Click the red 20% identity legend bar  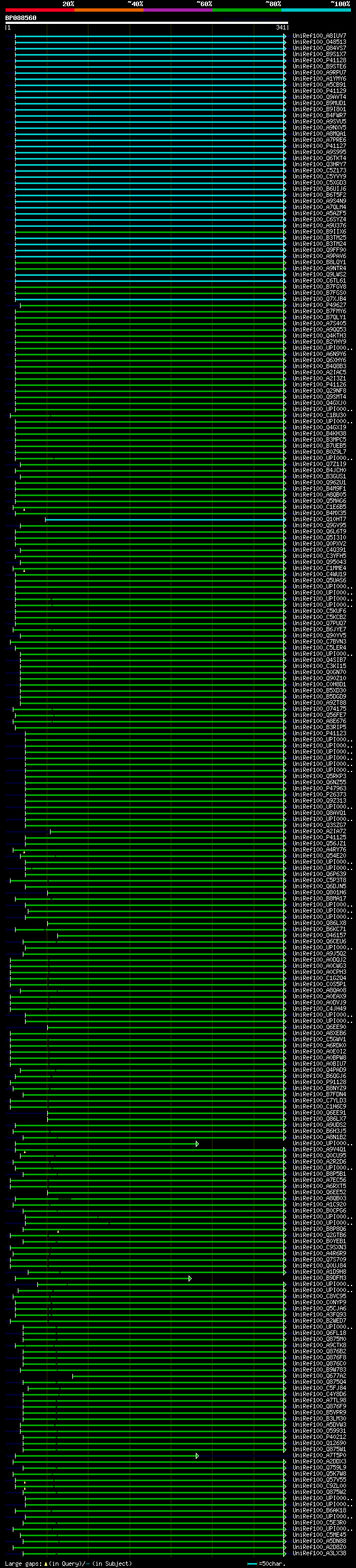39,10
